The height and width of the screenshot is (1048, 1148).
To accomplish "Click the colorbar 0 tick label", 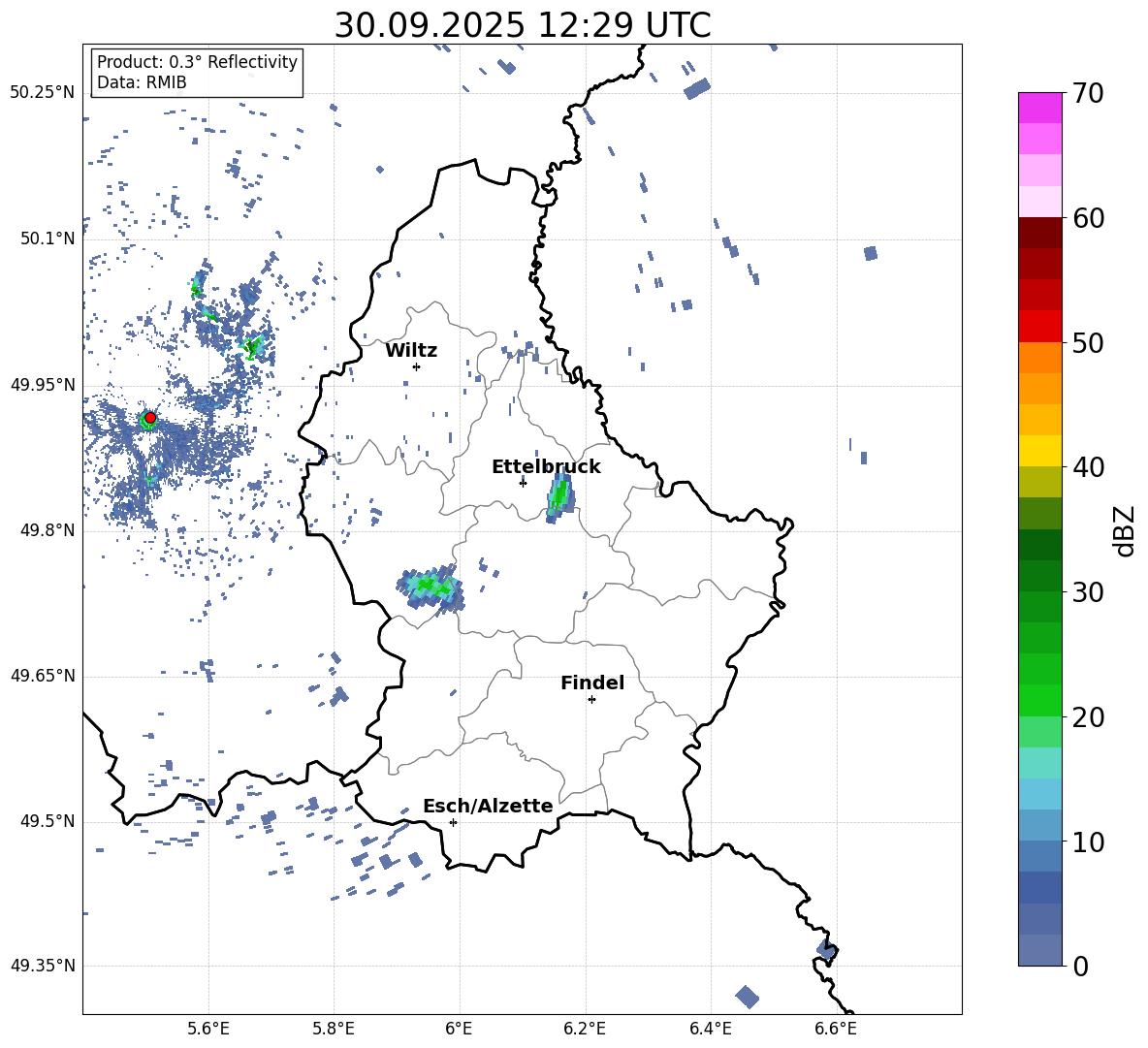I will point(1080,966).
